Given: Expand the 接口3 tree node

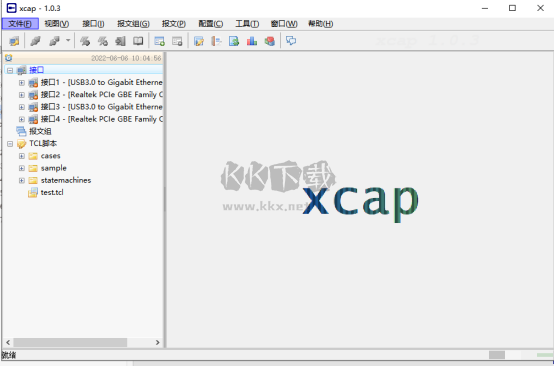Looking at the screenshot, I should click(22, 107).
